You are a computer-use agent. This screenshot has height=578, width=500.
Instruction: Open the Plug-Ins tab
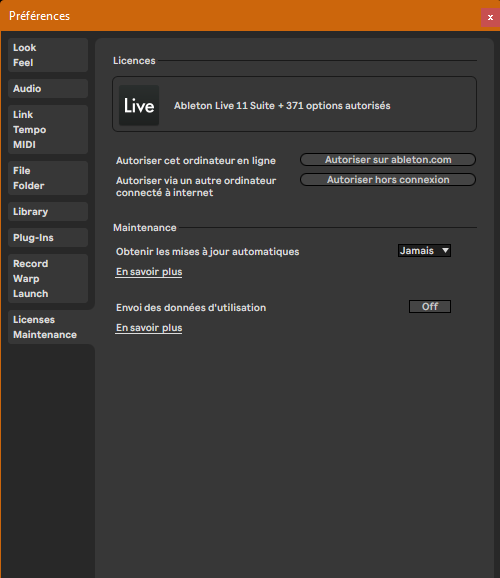48,238
